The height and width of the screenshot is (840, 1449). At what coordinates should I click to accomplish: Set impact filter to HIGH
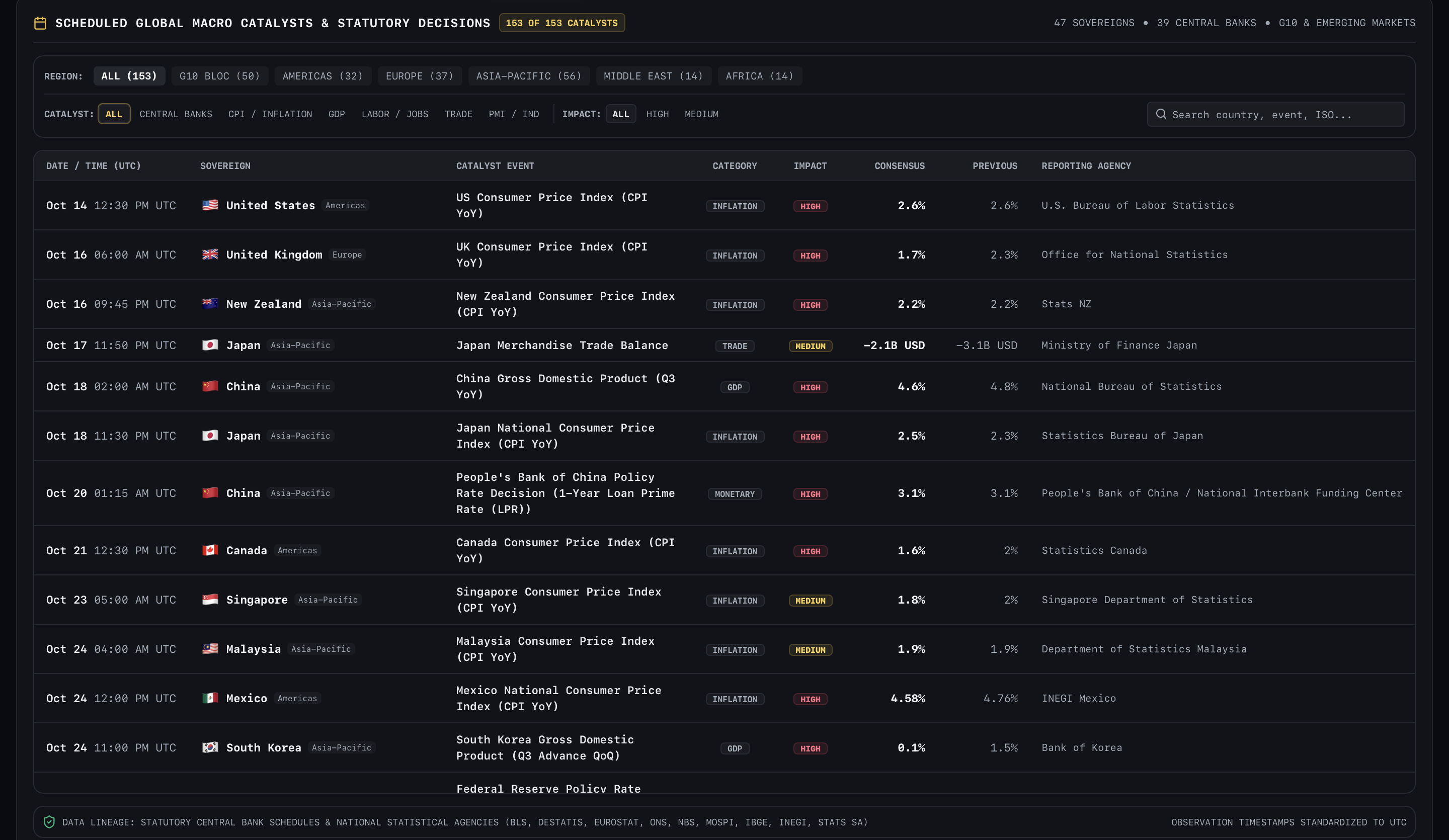pos(658,114)
